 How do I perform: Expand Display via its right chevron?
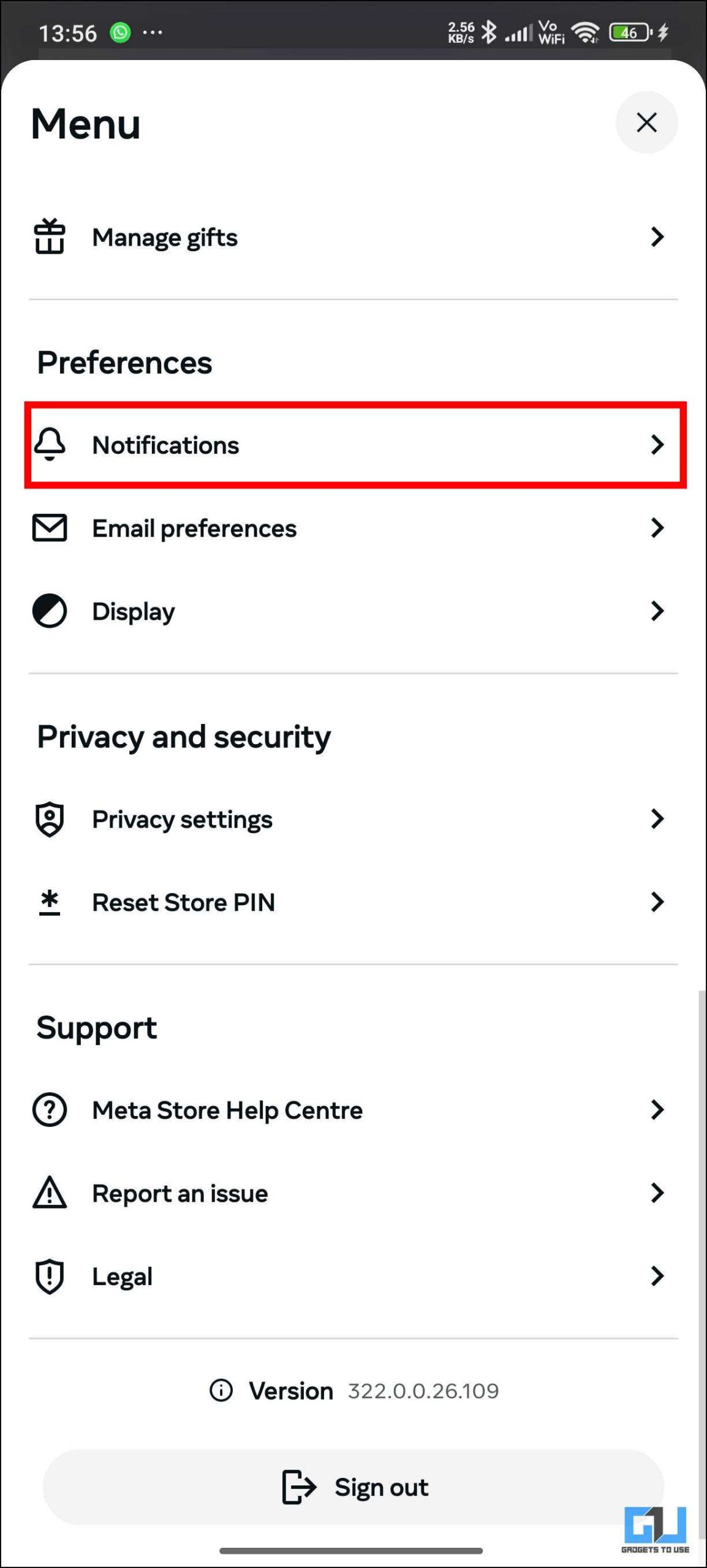click(x=657, y=611)
